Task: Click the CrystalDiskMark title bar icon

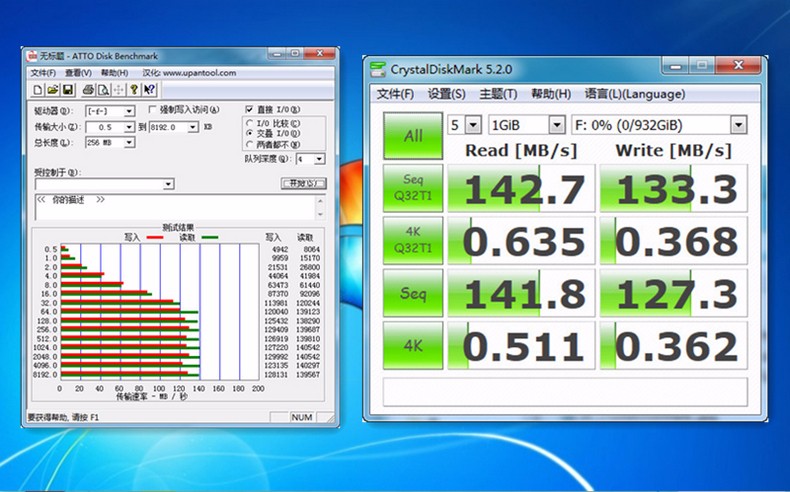Action: click(378, 69)
